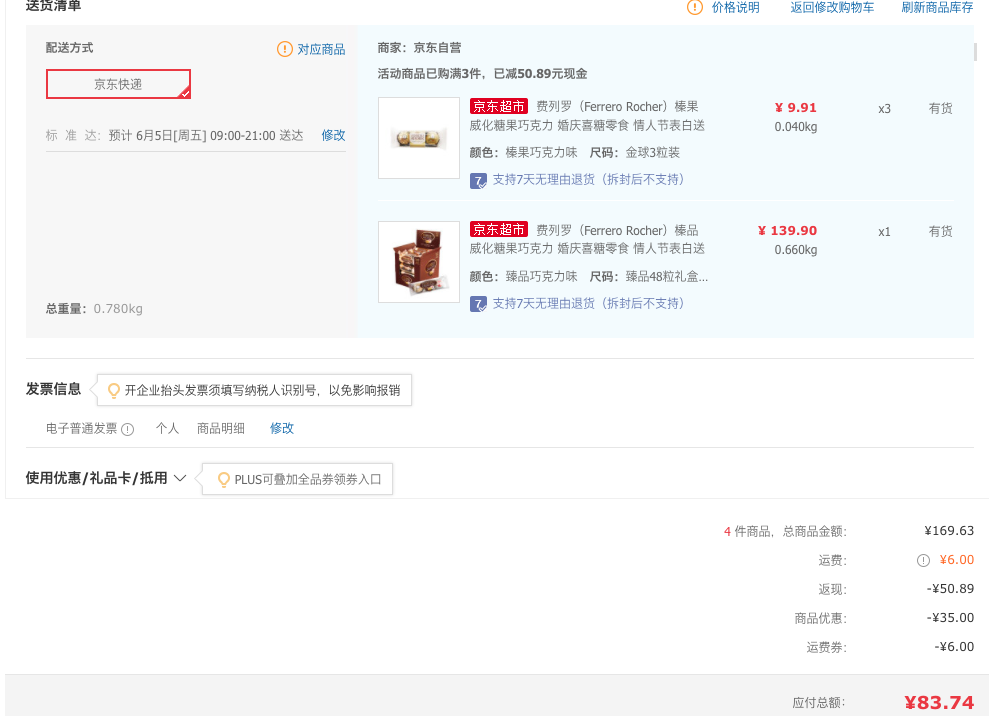Viewport: 989px width, 716px height.
Task: Open 价格说明 link
Action: pos(735,8)
